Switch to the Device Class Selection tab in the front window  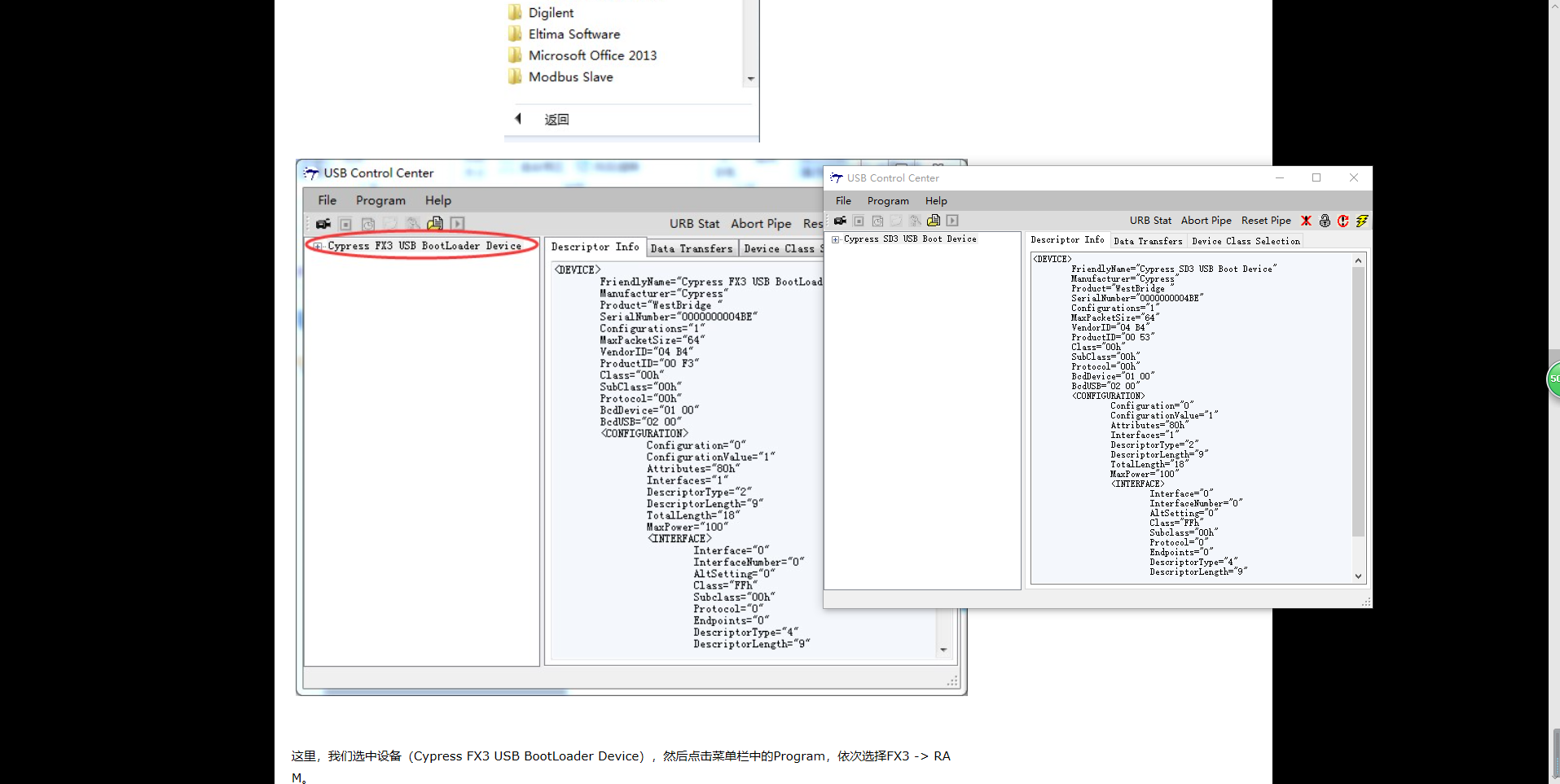click(1246, 241)
